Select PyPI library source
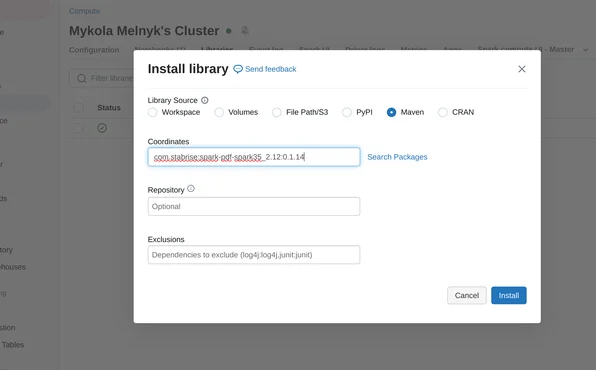This screenshot has width=596, height=370. click(x=347, y=112)
